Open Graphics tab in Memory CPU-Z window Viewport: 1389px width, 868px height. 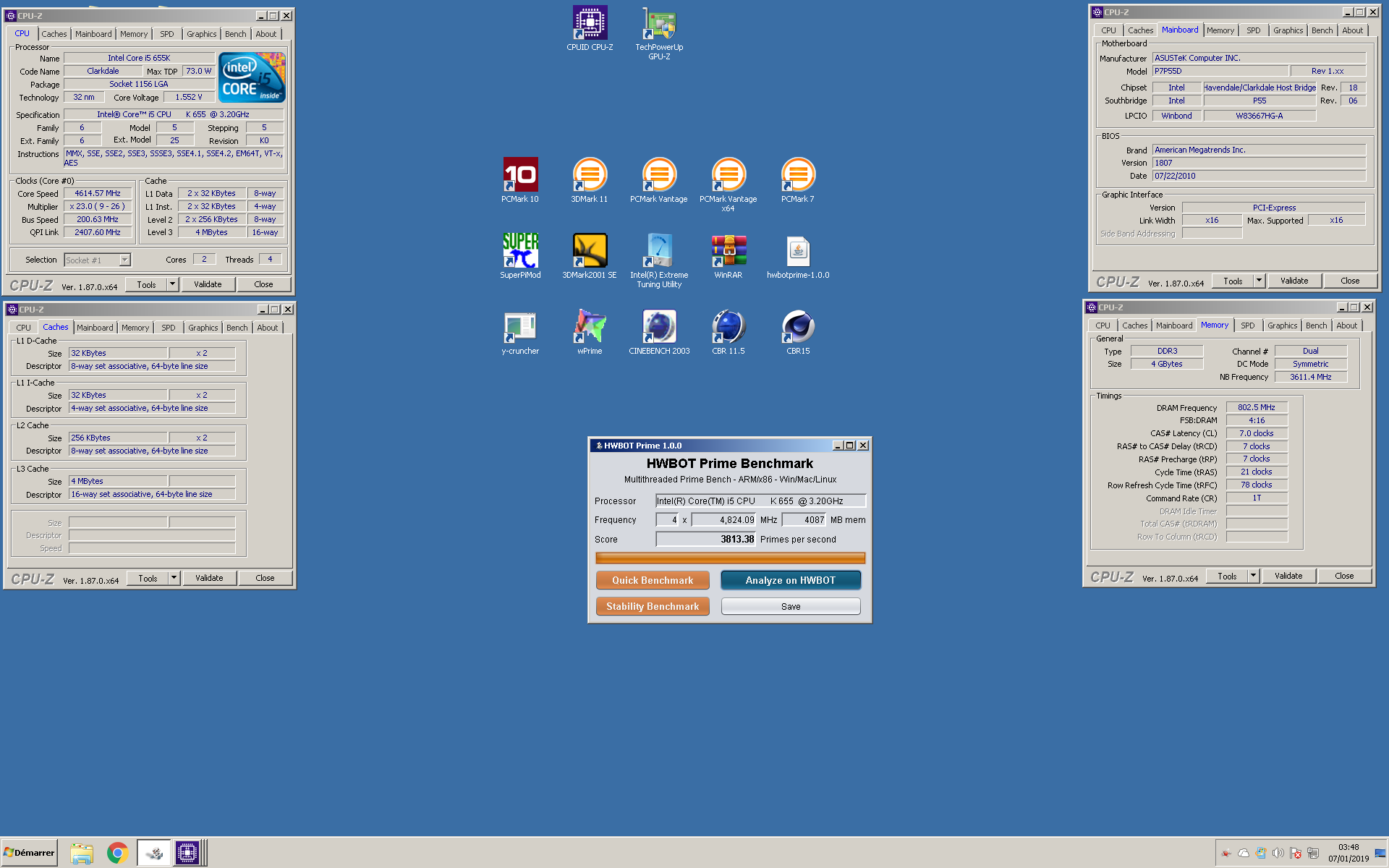click(1283, 325)
